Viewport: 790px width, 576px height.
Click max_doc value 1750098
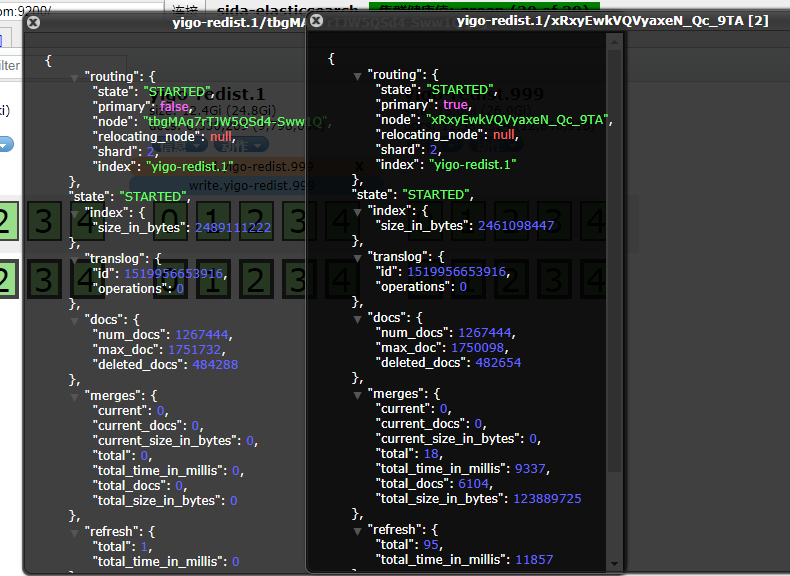coord(478,348)
